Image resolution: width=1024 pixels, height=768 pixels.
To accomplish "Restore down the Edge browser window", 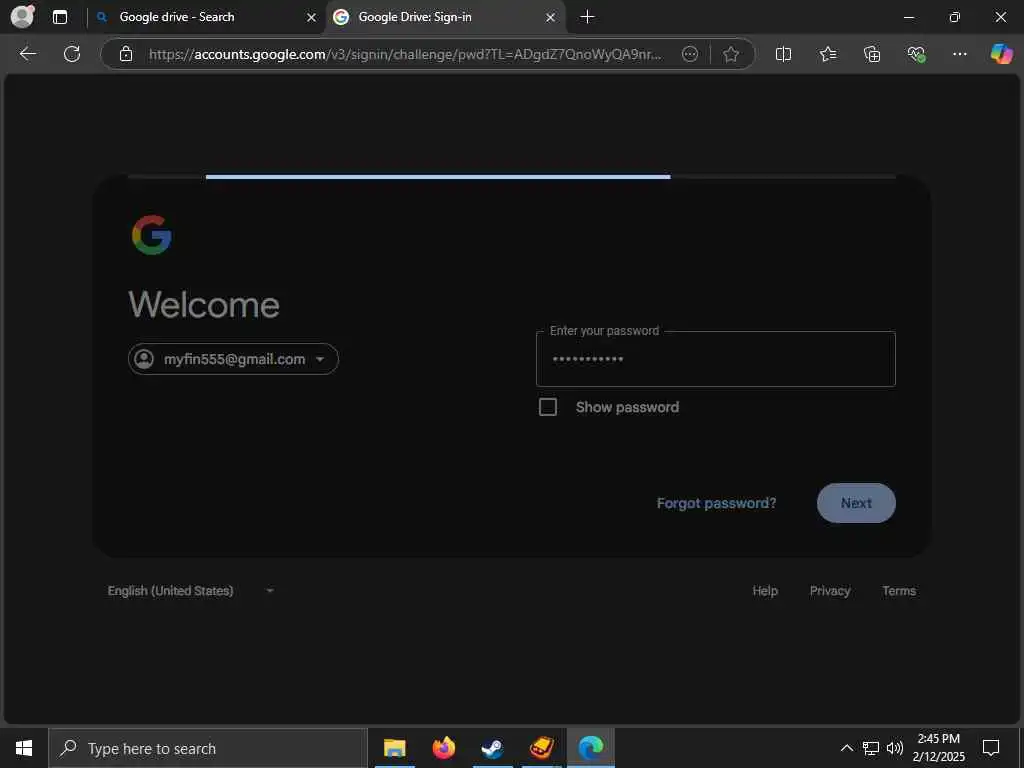I will 954,18.
